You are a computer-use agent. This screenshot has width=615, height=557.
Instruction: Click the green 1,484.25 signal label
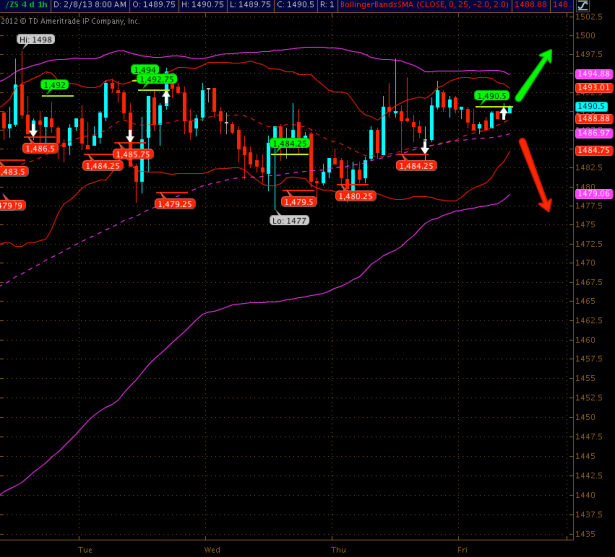click(x=289, y=143)
